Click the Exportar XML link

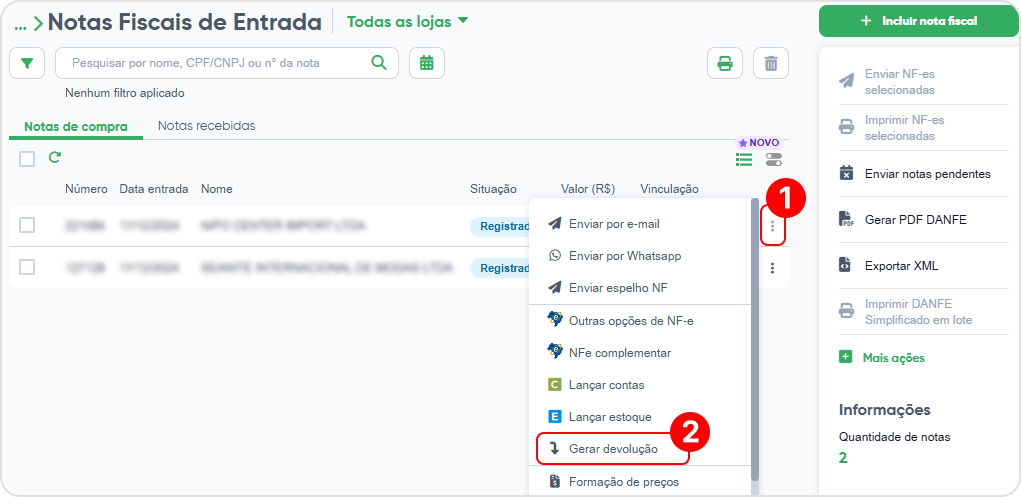tap(901, 266)
